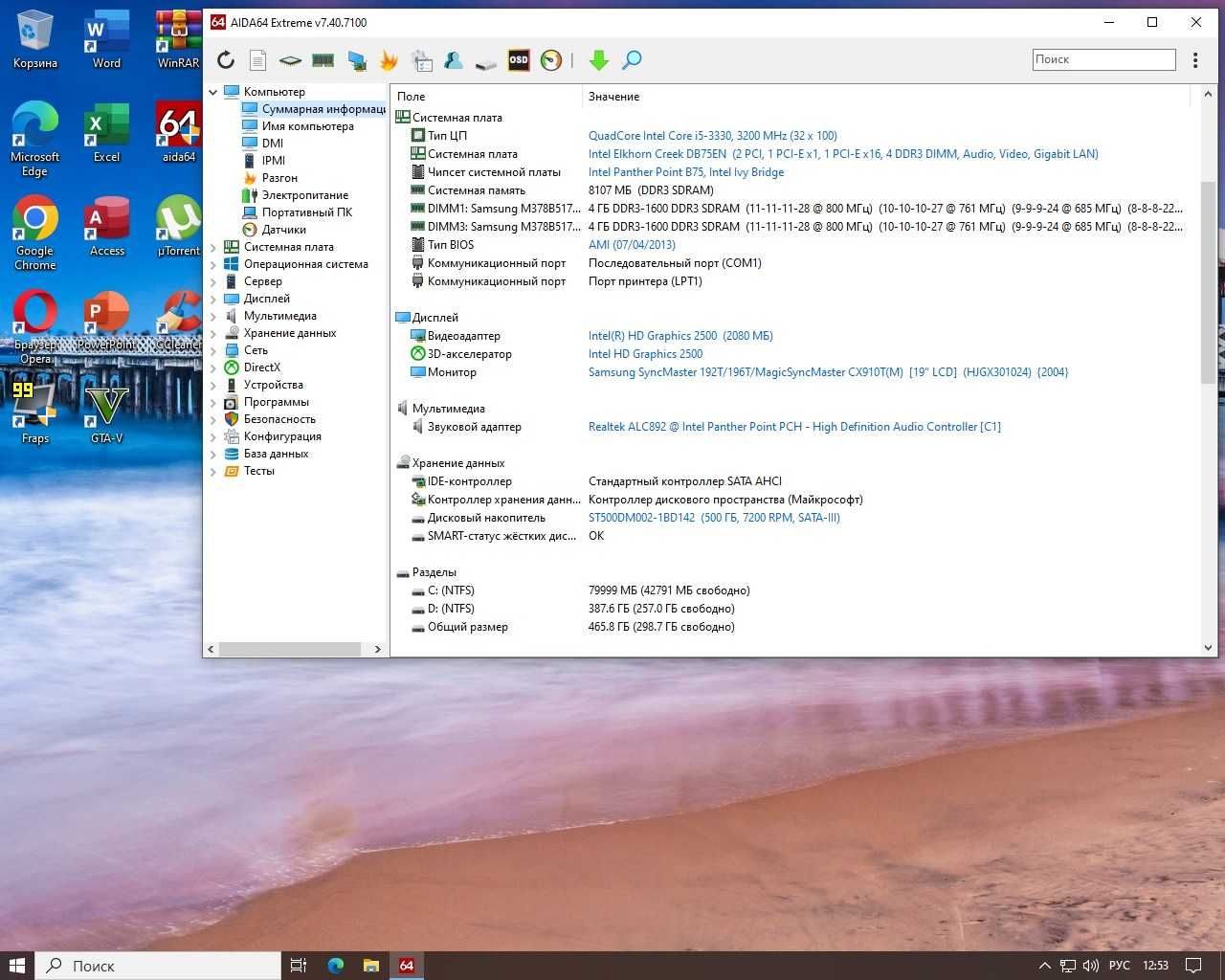Click the memory module toolbar icon
Viewport: 1225px width, 980px height.
click(x=323, y=60)
